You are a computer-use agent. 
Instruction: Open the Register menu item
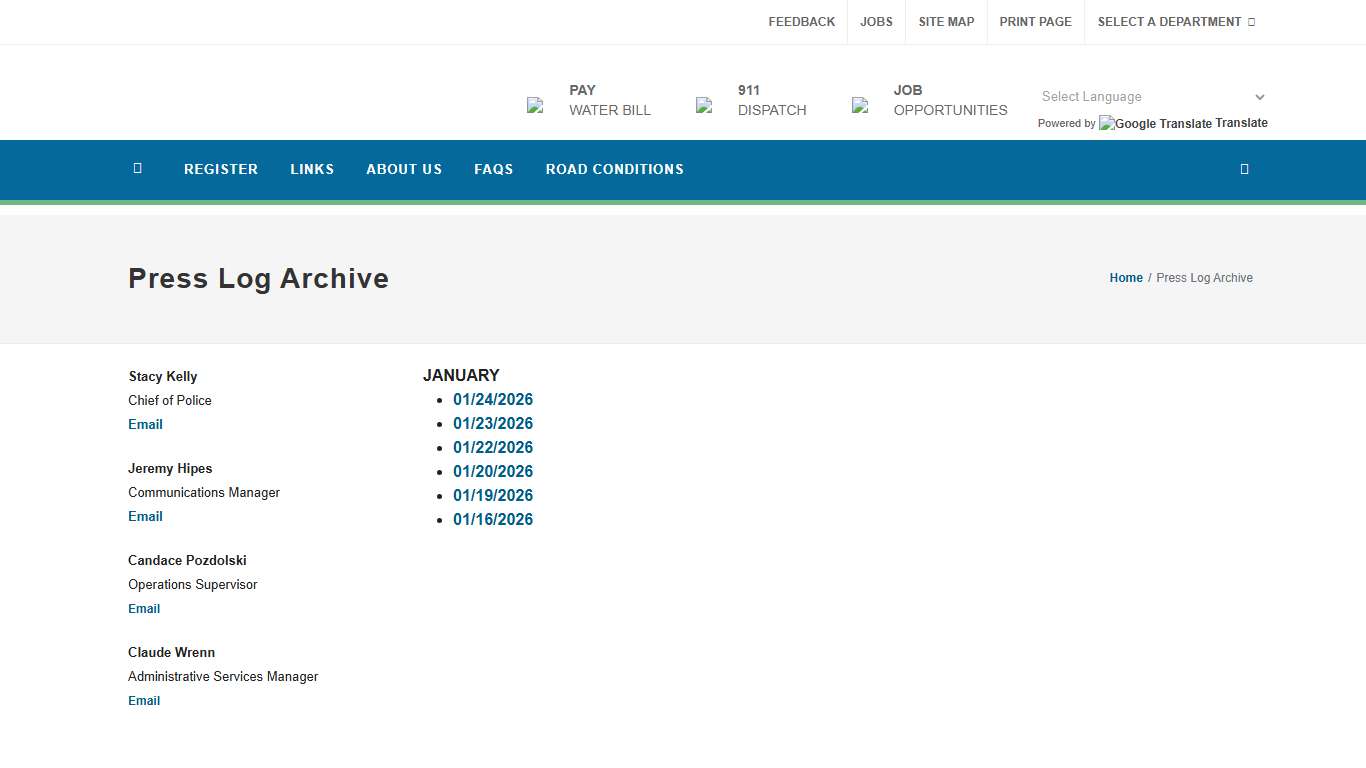click(x=221, y=169)
